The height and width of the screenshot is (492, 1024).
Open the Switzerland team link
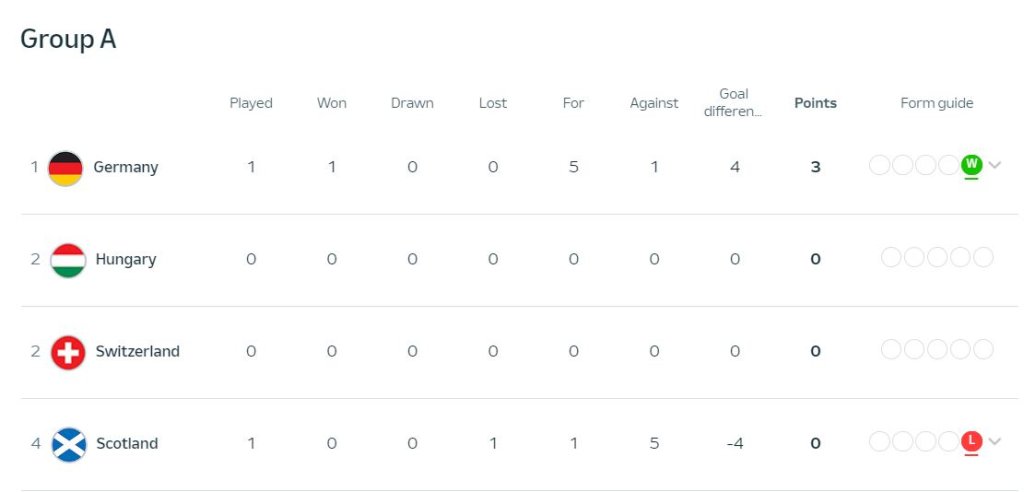click(x=137, y=352)
